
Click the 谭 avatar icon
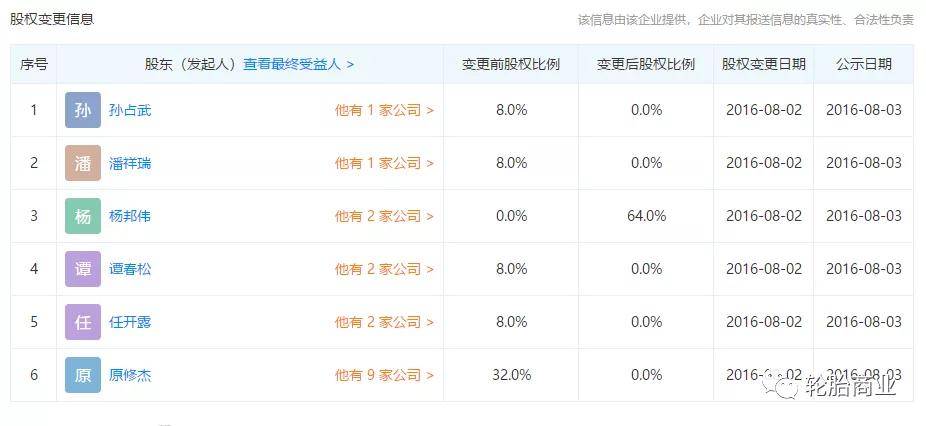tap(83, 269)
